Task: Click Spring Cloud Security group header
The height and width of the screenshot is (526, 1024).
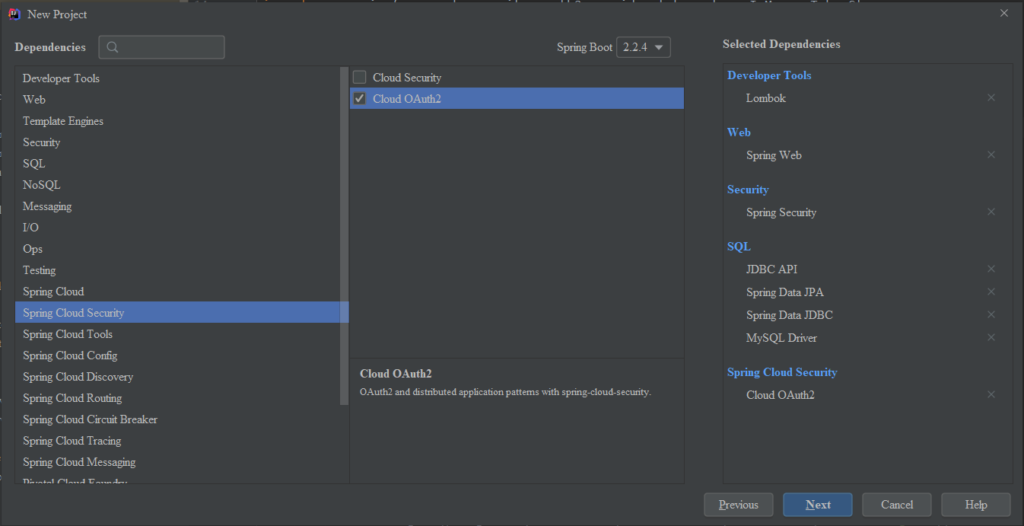Action: click(782, 372)
